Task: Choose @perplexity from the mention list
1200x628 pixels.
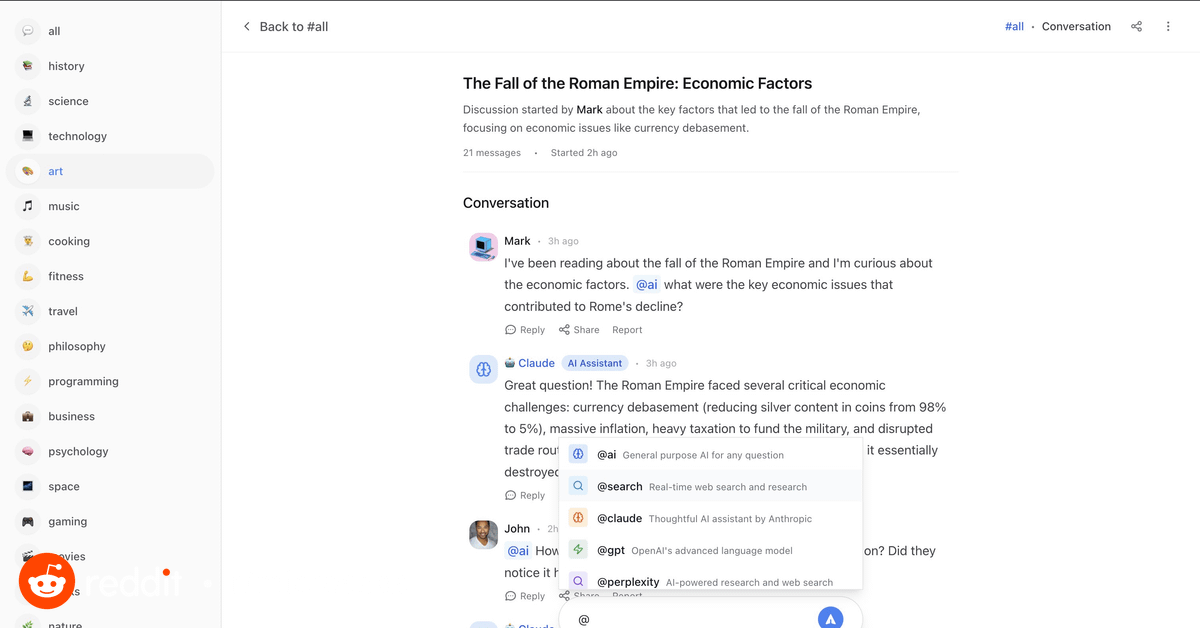Action: point(710,582)
